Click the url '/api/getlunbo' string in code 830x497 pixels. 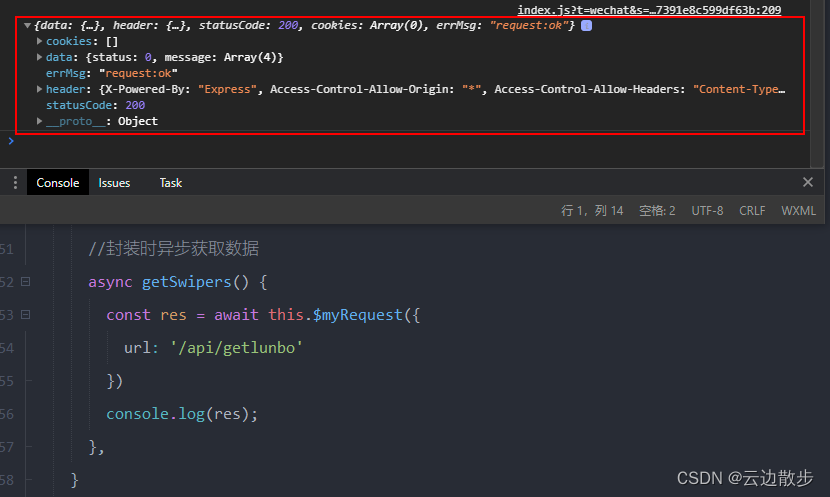236,348
